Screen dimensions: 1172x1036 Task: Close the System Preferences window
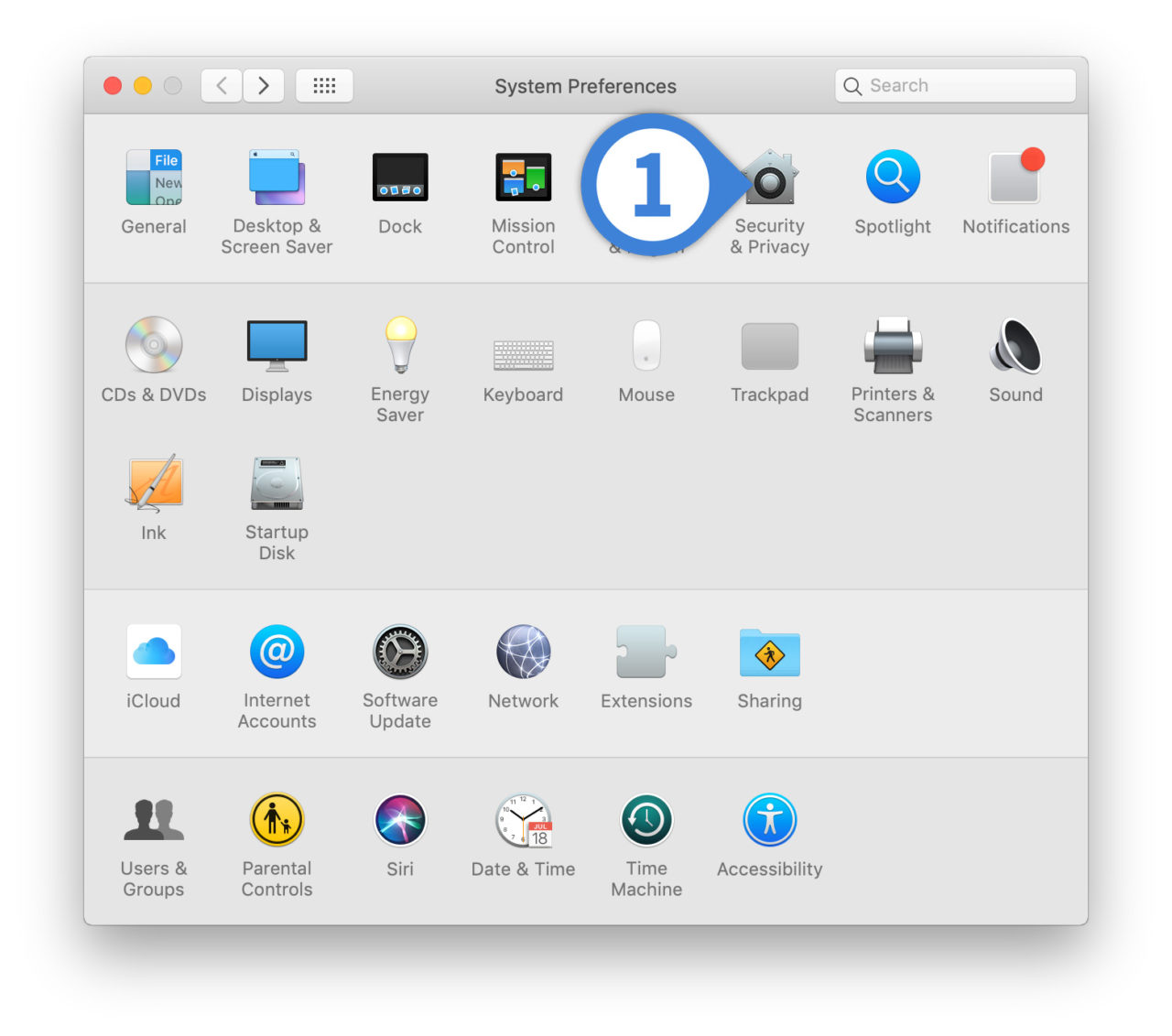pyautogui.click(x=113, y=86)
